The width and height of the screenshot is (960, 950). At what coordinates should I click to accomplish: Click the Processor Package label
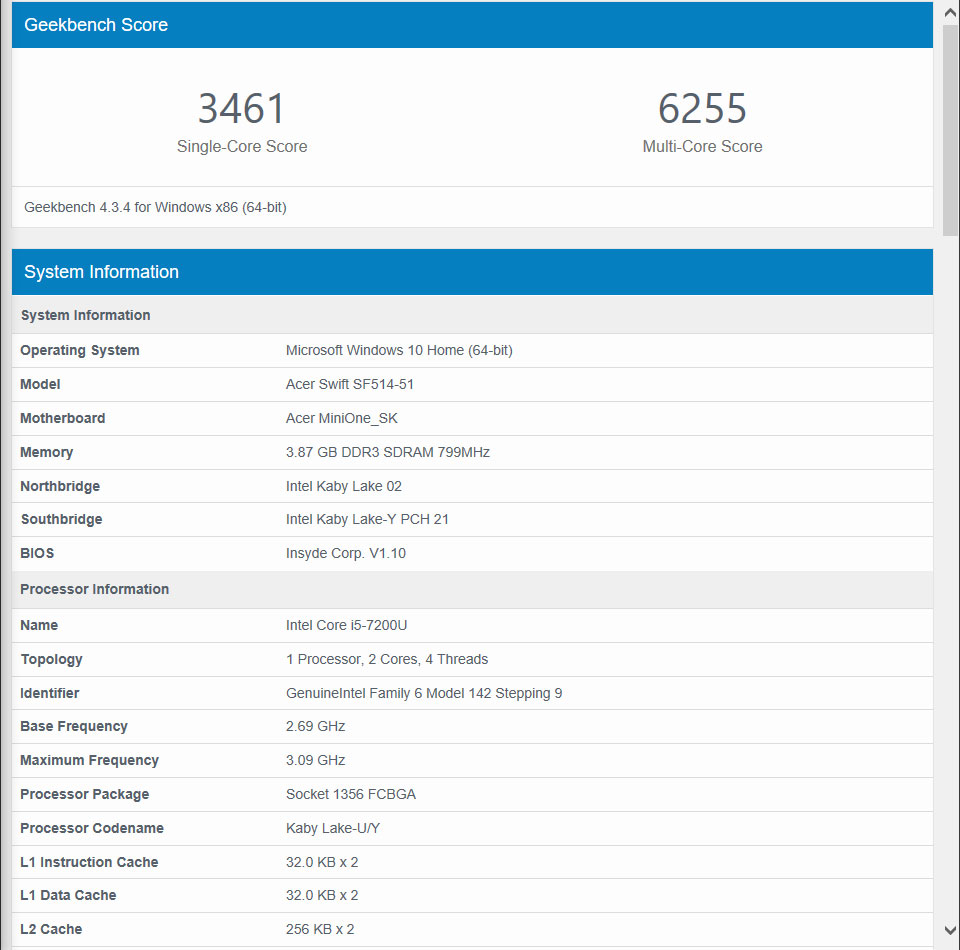[84, 794]
